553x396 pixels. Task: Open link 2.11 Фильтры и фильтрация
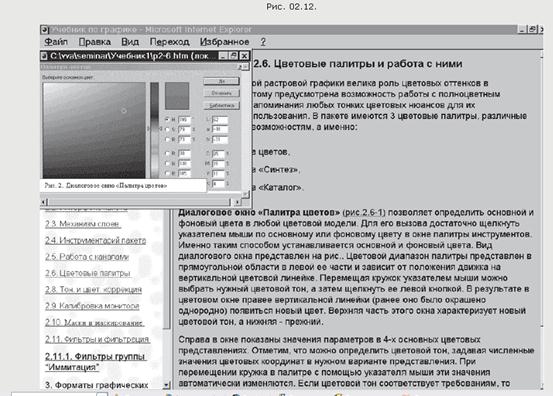point(97,339)
